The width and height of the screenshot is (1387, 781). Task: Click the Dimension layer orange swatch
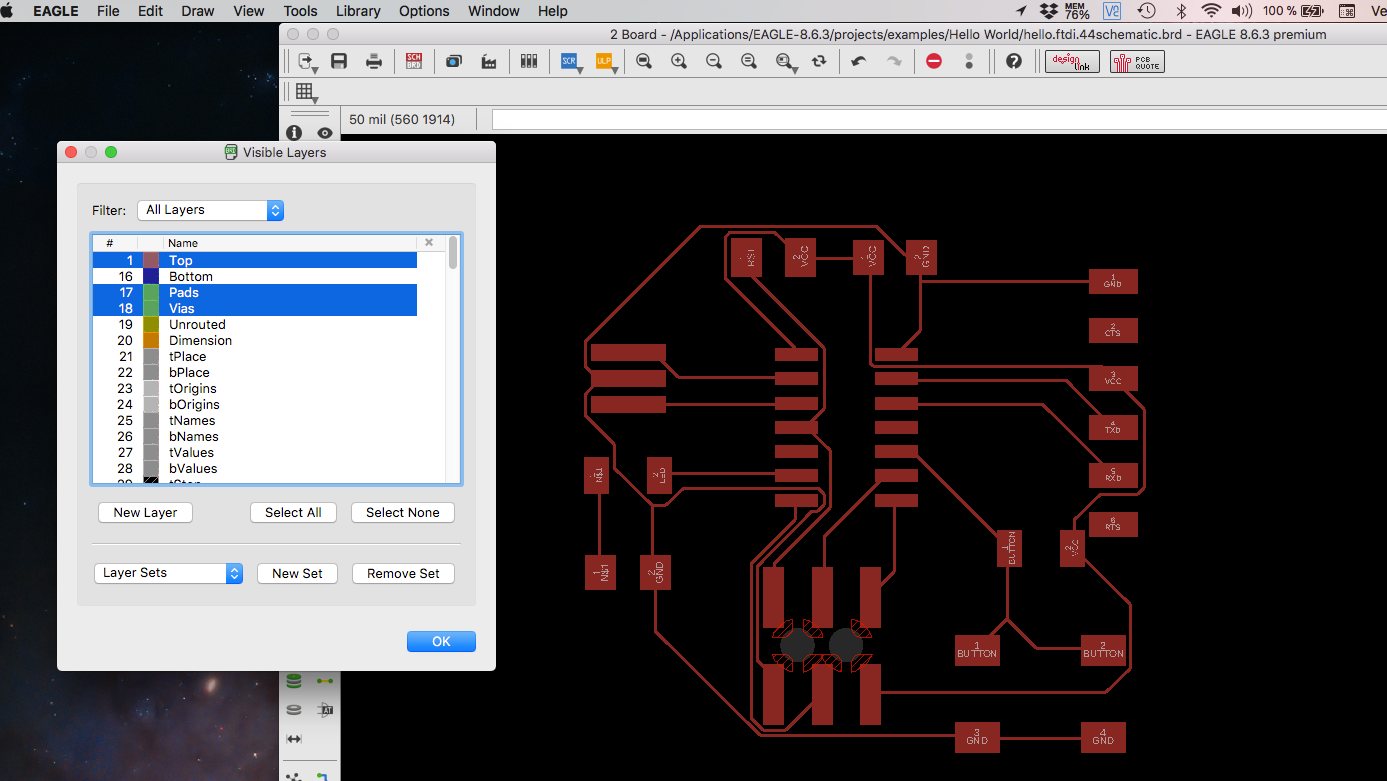click(151, 340)
